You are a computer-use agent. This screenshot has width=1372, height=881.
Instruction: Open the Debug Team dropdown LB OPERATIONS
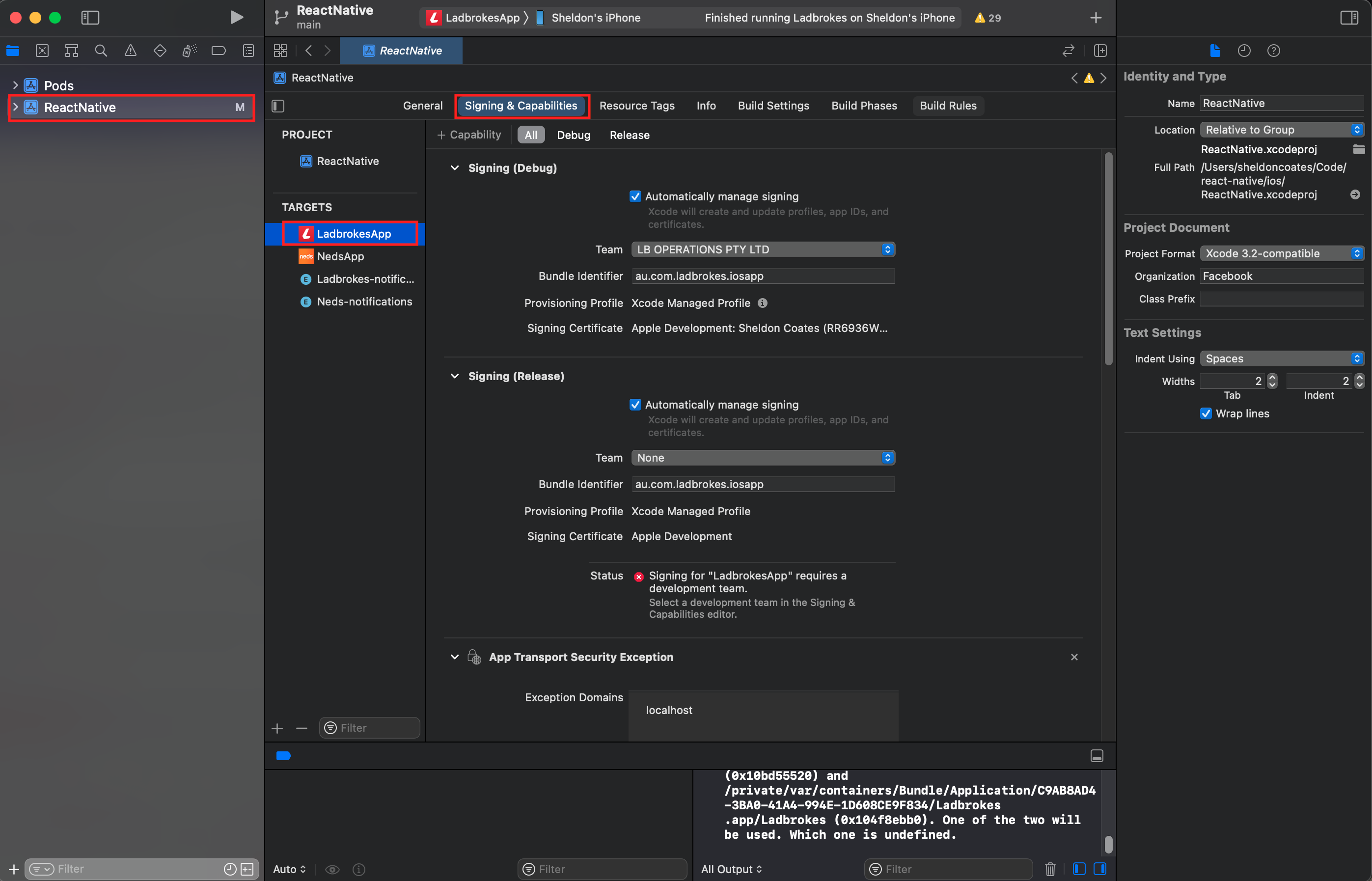763,249
